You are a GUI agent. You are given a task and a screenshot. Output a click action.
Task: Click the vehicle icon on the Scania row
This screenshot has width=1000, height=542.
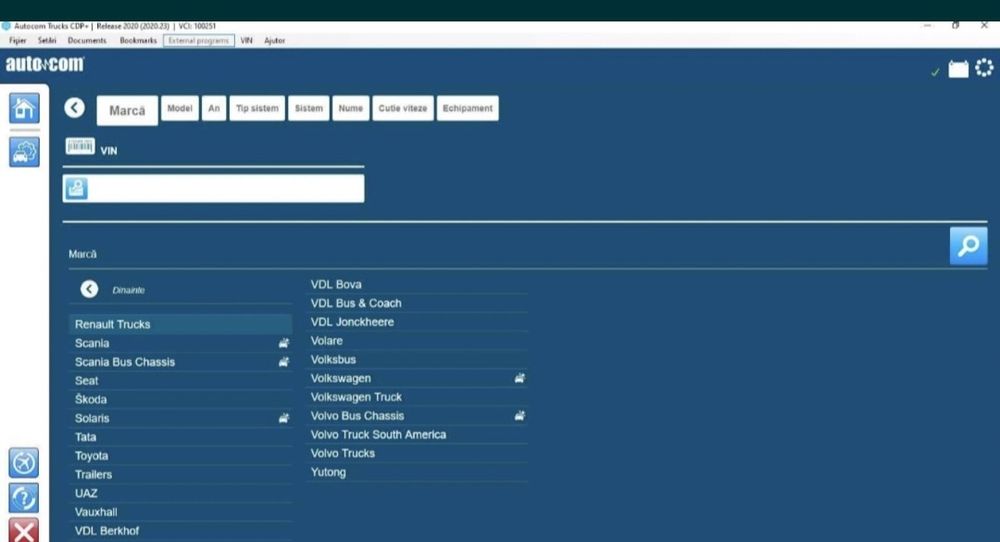284,343
